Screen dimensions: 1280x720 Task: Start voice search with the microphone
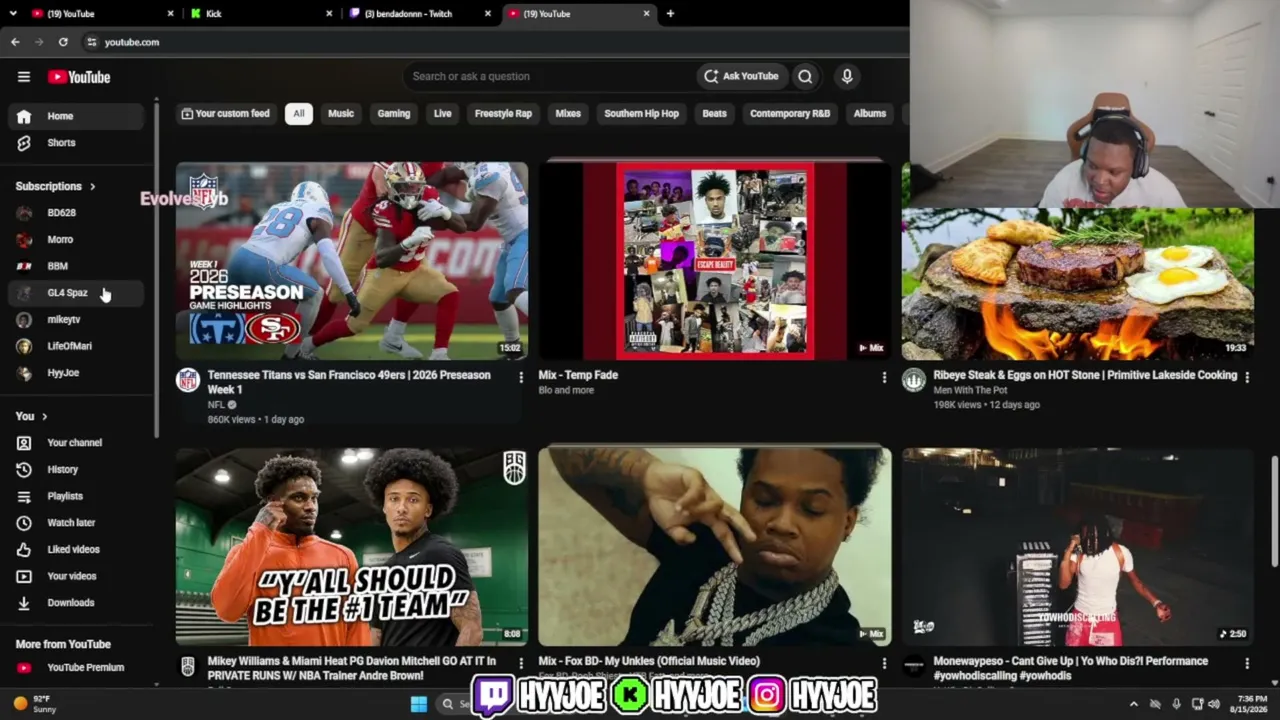[847, 76]
